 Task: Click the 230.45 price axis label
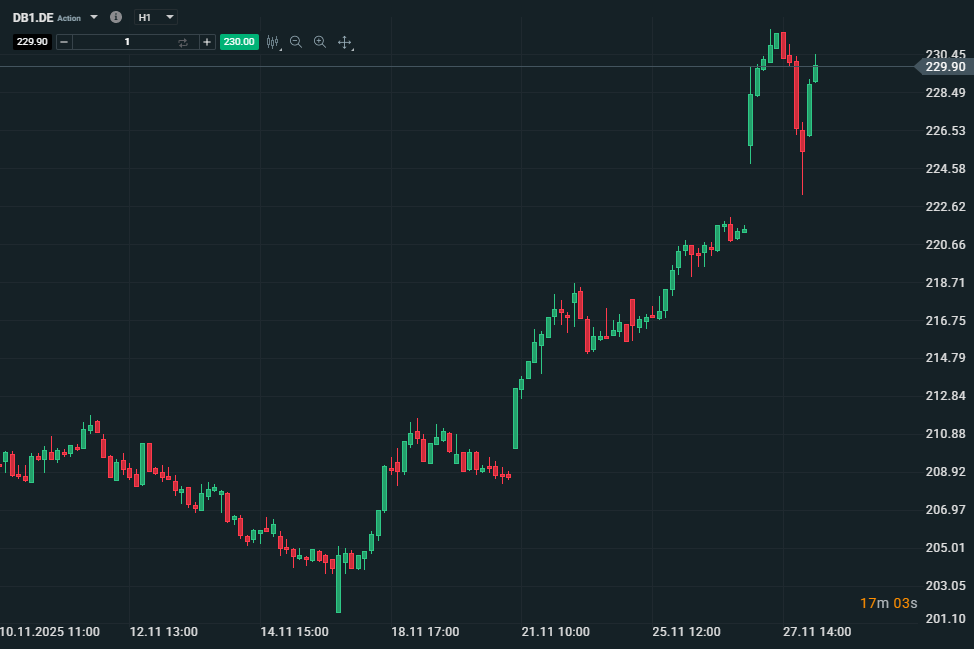click(945, 54)
